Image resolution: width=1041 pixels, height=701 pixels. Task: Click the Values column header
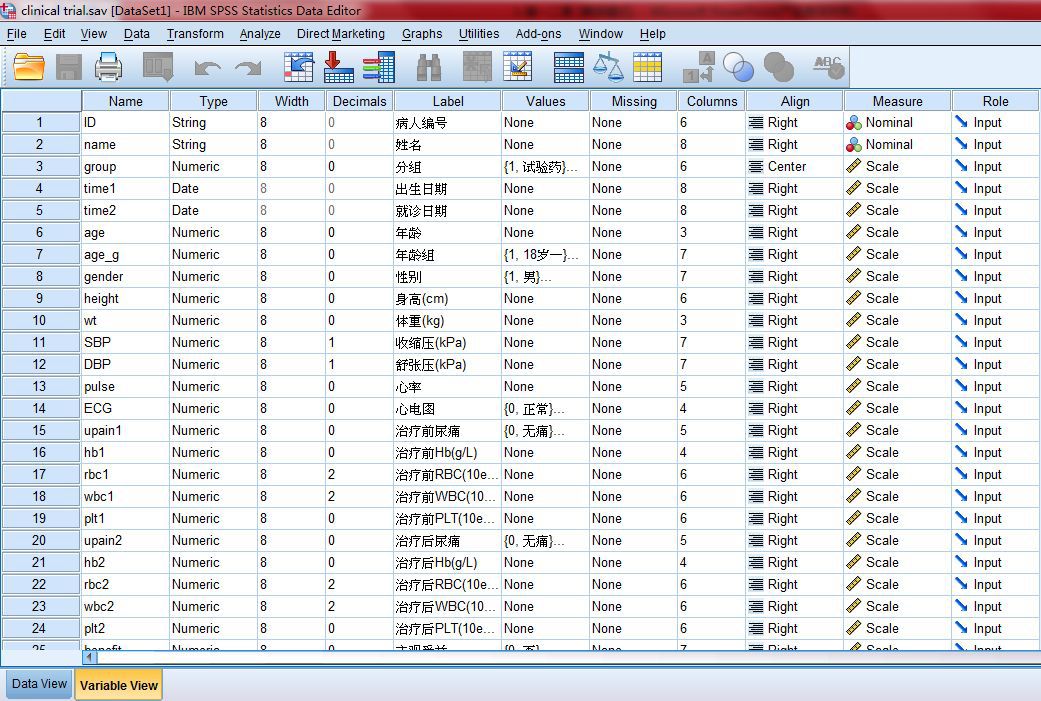click(x=546, y=101)
